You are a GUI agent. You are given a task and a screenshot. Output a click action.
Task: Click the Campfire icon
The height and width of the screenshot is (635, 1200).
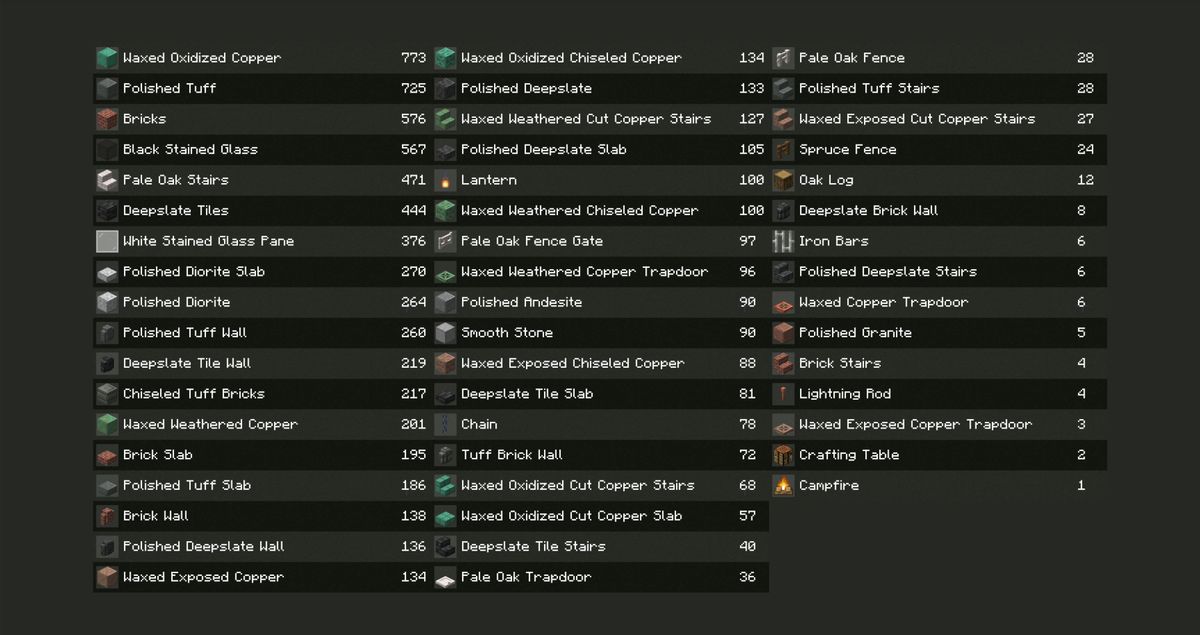(783, 486)
